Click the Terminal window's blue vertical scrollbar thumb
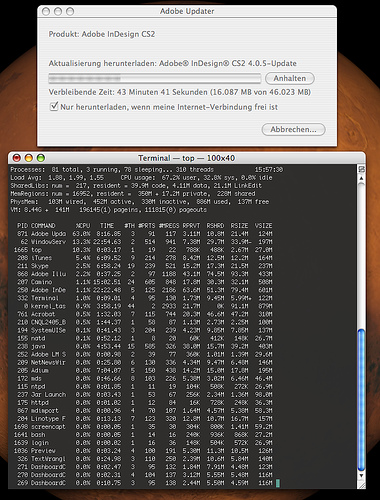380x500 pixels. click(361, 400)
